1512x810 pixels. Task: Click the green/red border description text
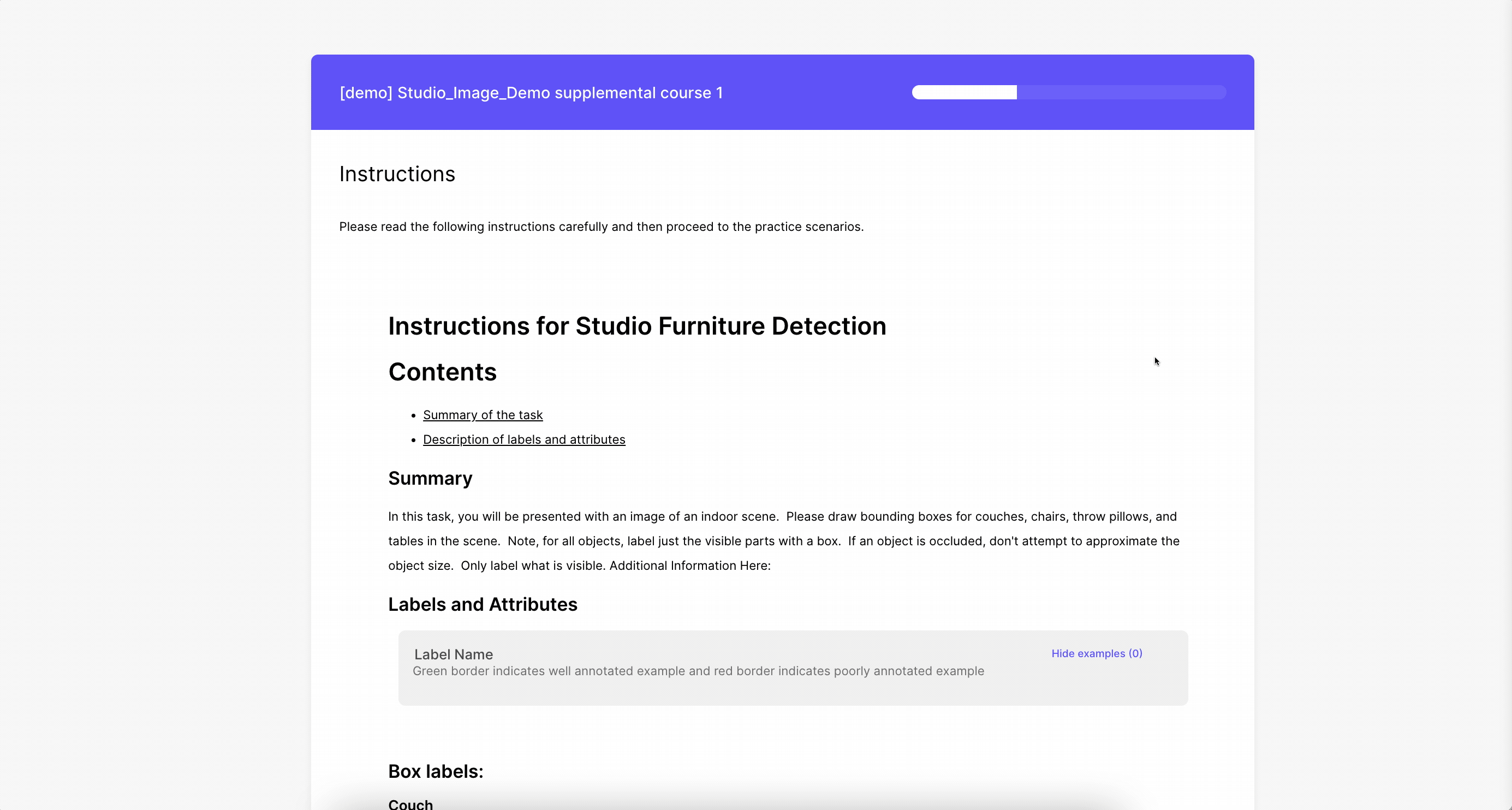698,671
